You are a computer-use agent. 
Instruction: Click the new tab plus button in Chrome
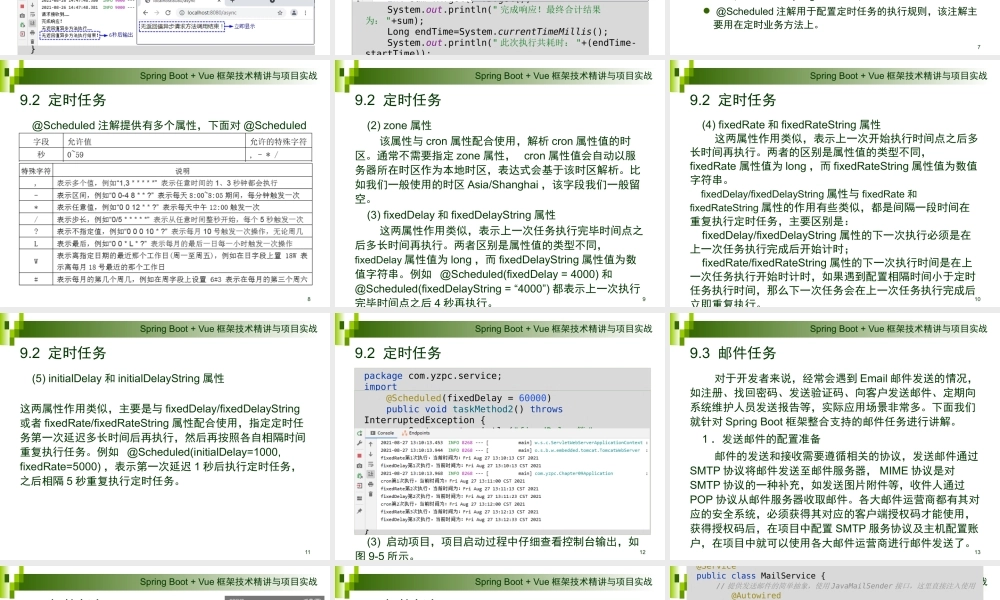point(232,2)
